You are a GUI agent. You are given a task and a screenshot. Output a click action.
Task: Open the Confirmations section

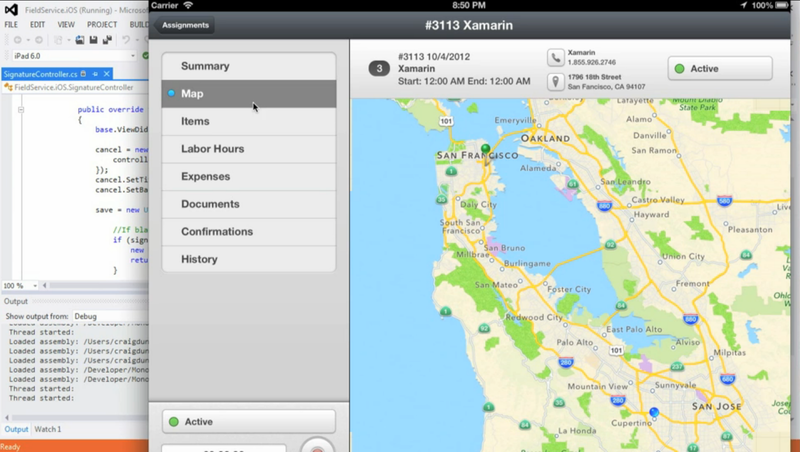click(249, 232)
